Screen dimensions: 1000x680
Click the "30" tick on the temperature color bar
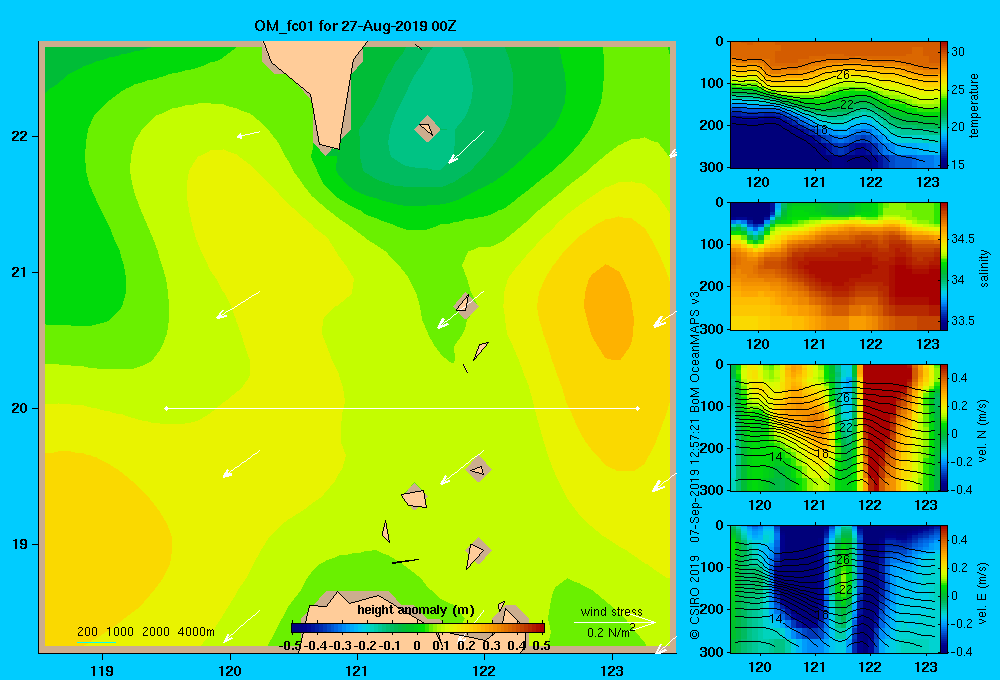click(957, 52)
